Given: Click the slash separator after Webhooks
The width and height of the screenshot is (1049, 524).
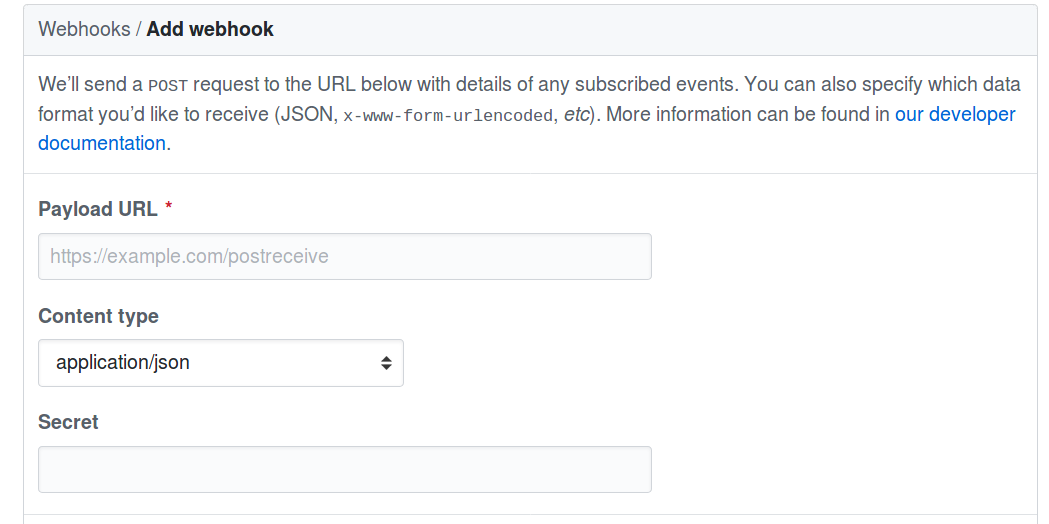Looking at the screenshot, I should (x=138, y=29).
